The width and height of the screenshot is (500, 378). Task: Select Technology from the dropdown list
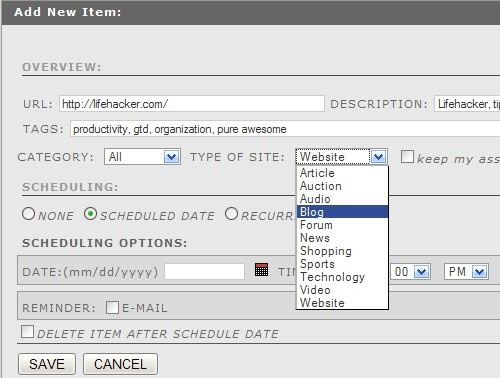coord(342,277)
